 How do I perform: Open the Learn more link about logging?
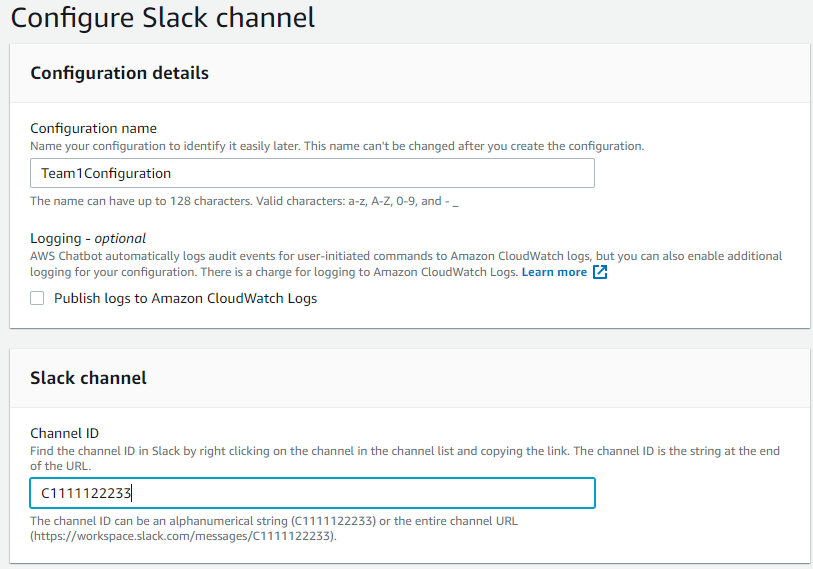coord(554,272)
